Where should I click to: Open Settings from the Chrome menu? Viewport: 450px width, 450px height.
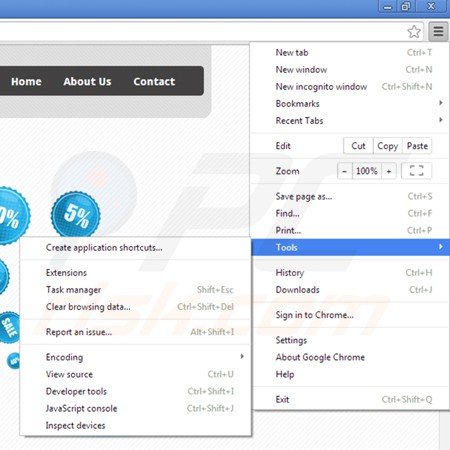(350, 340)
